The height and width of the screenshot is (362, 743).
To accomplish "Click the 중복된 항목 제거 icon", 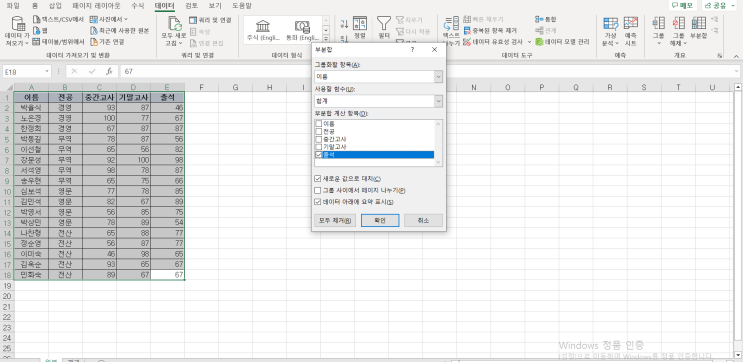I will pos(467,30).
